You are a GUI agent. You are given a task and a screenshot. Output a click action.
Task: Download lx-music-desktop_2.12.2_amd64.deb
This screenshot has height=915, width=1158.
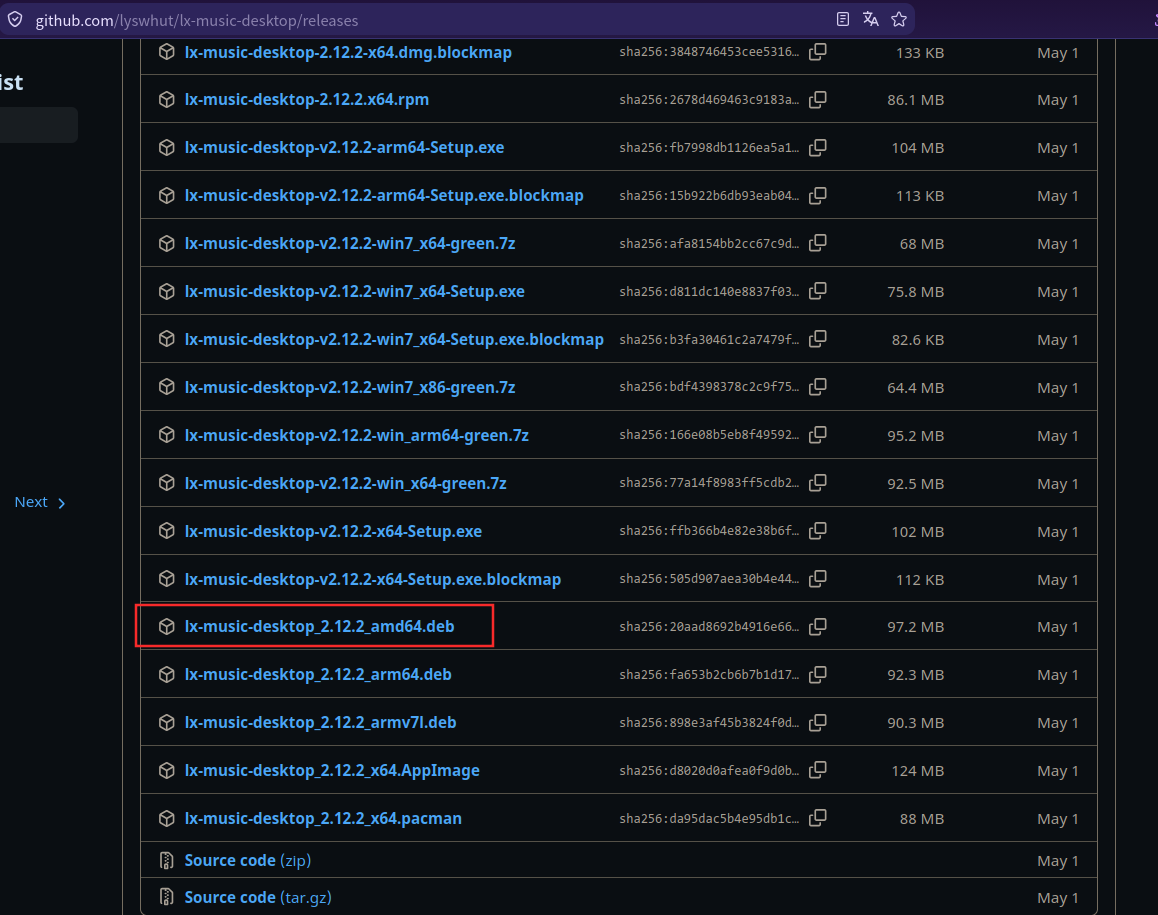click(319, 626)
